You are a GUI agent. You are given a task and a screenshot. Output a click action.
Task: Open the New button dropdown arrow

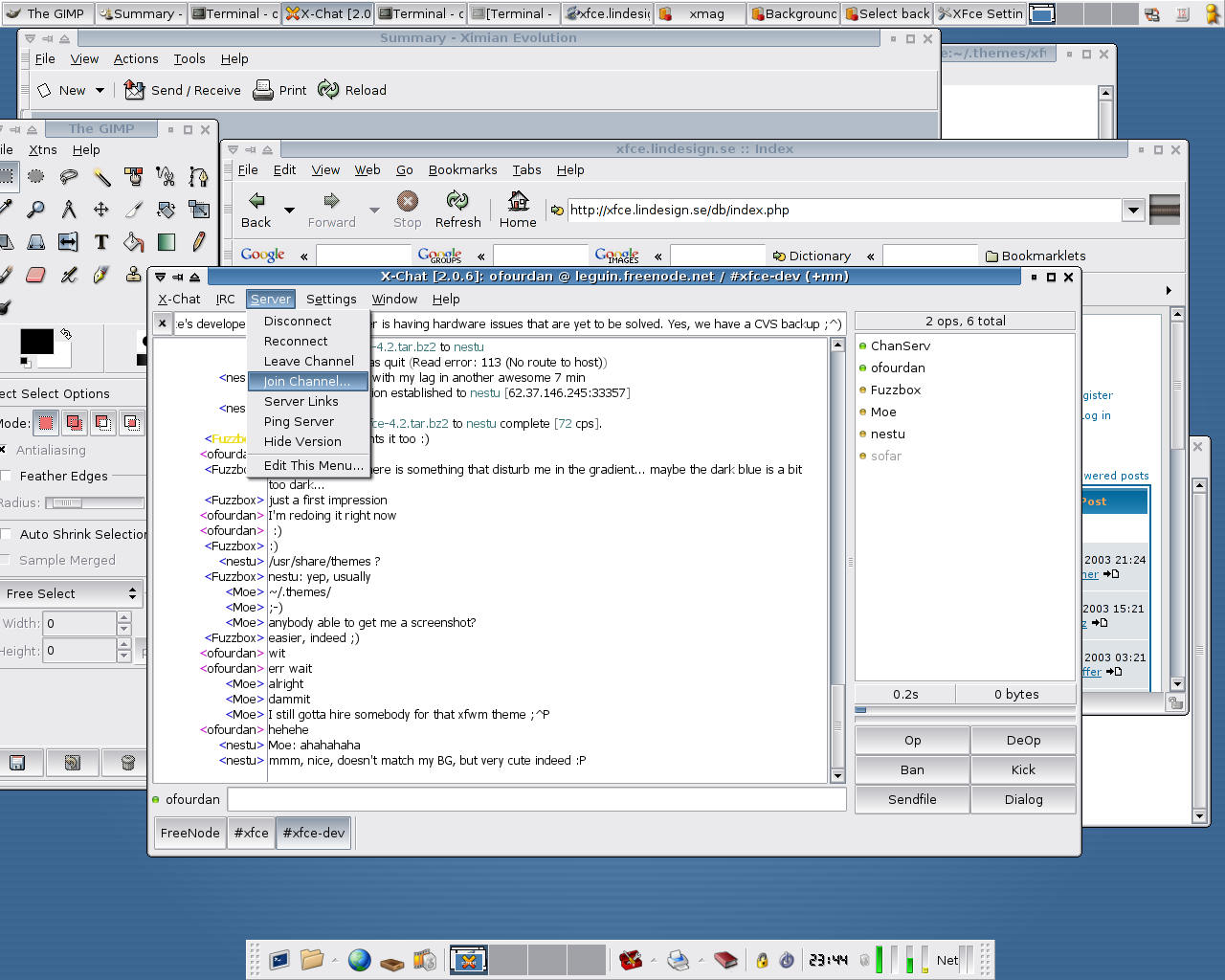100,91
